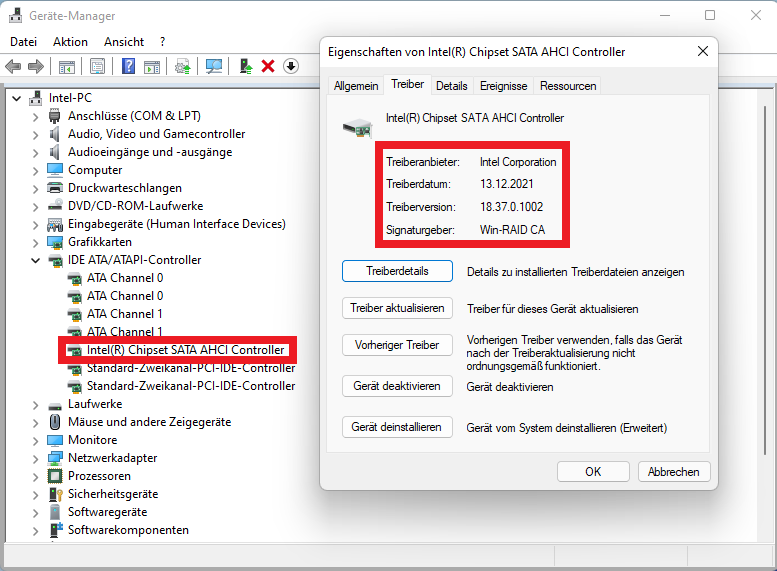
Task: Click the red X Uninstall device icon
Action: click(268, 66)
